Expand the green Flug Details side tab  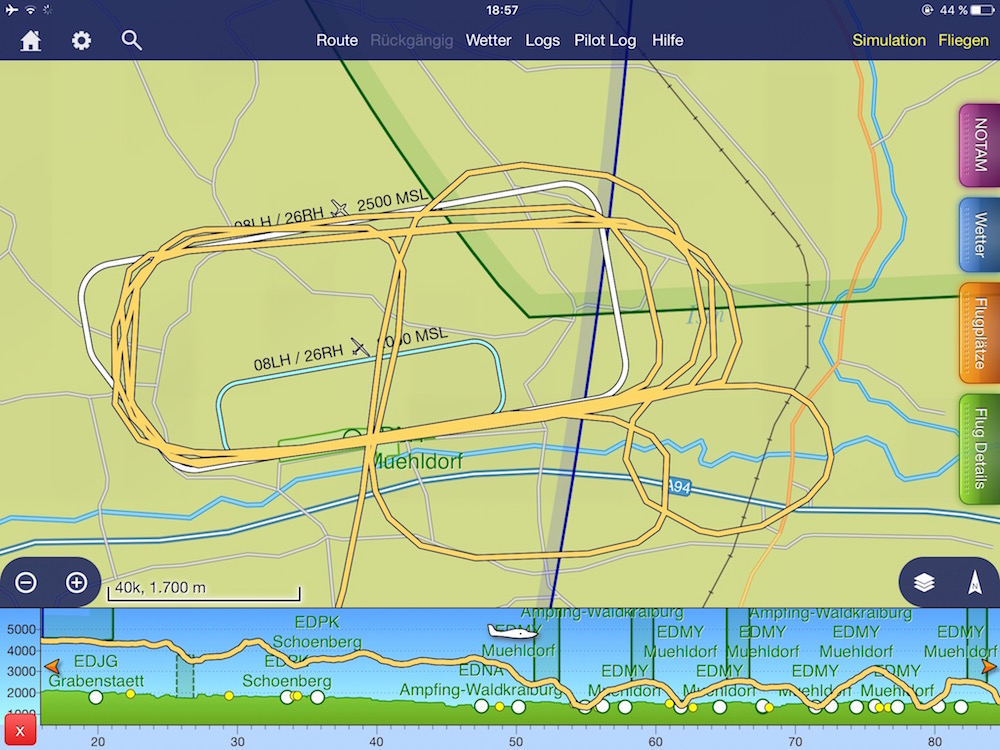[x=979, y=449]
